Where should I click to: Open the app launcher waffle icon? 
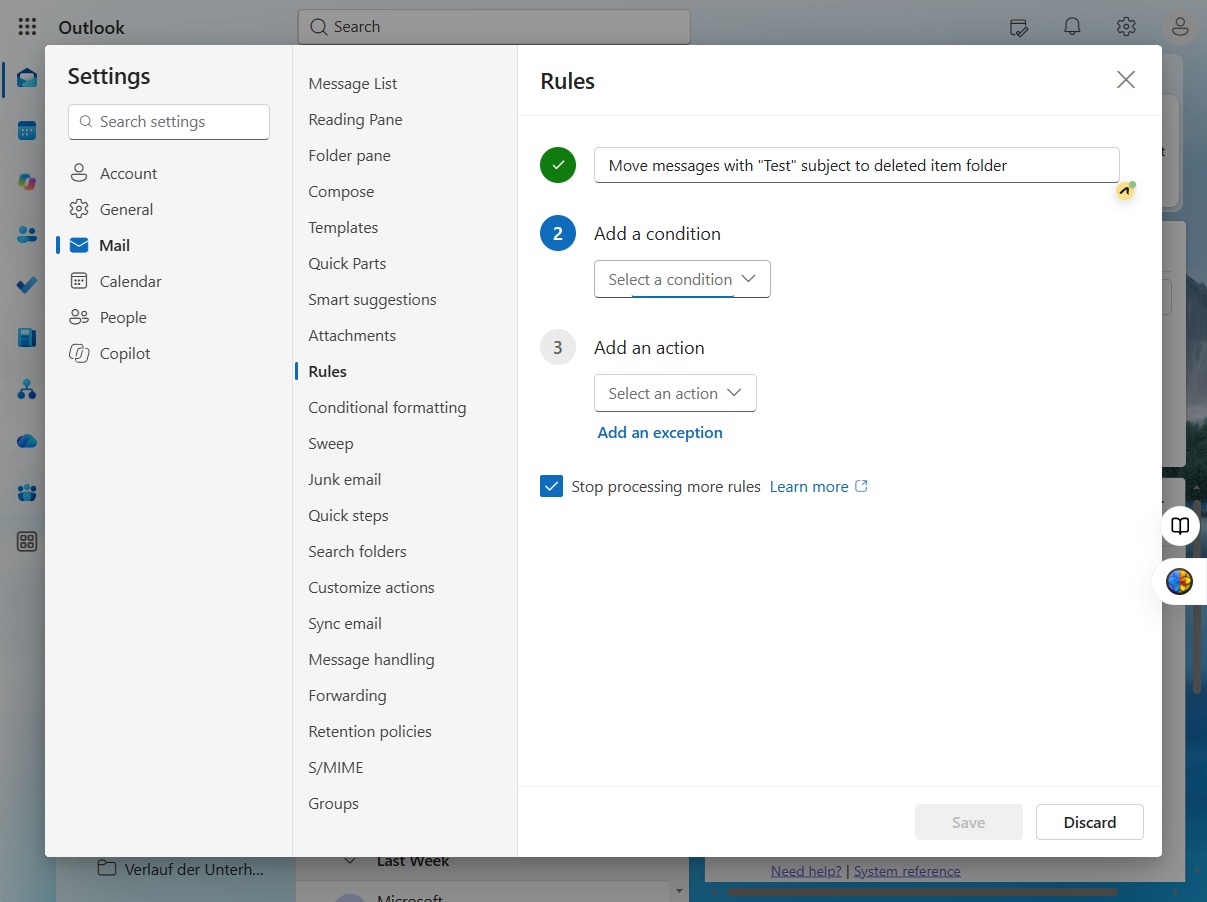tap(27, 27)
